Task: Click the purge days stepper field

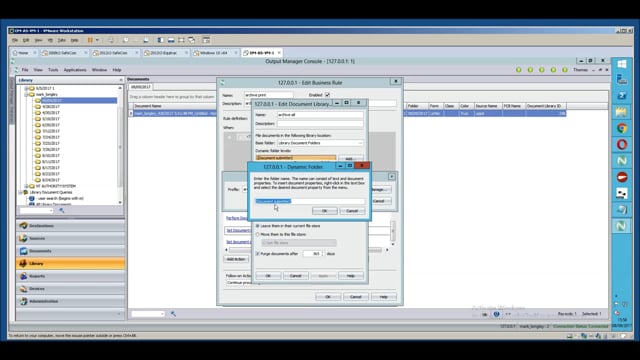Action: pyautogui.click(x=313, y=254)
